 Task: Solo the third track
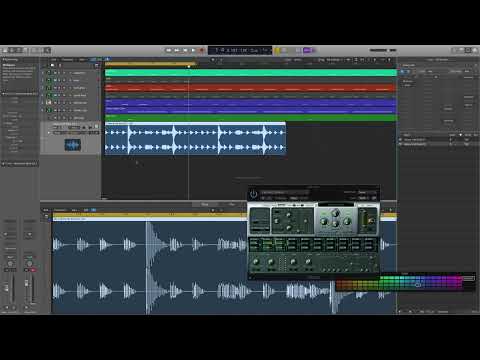[x=60, y=88]
